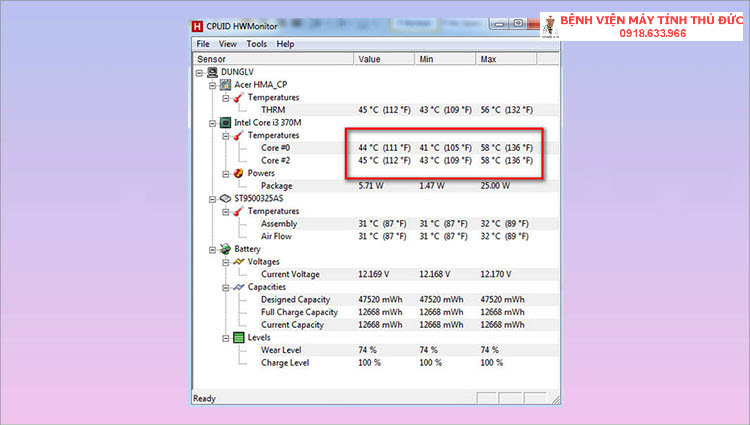Click the DUNGLV computer icon
750x425 pixels.
pos(212,72)
